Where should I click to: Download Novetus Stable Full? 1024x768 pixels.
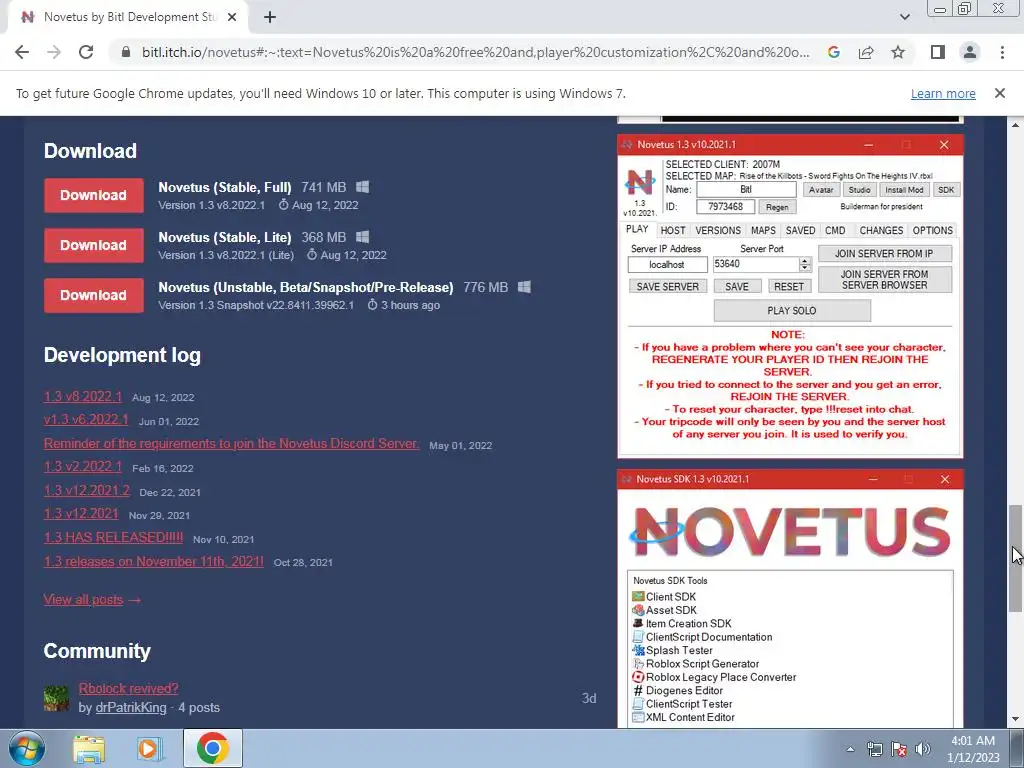click(x=93, y=195)
